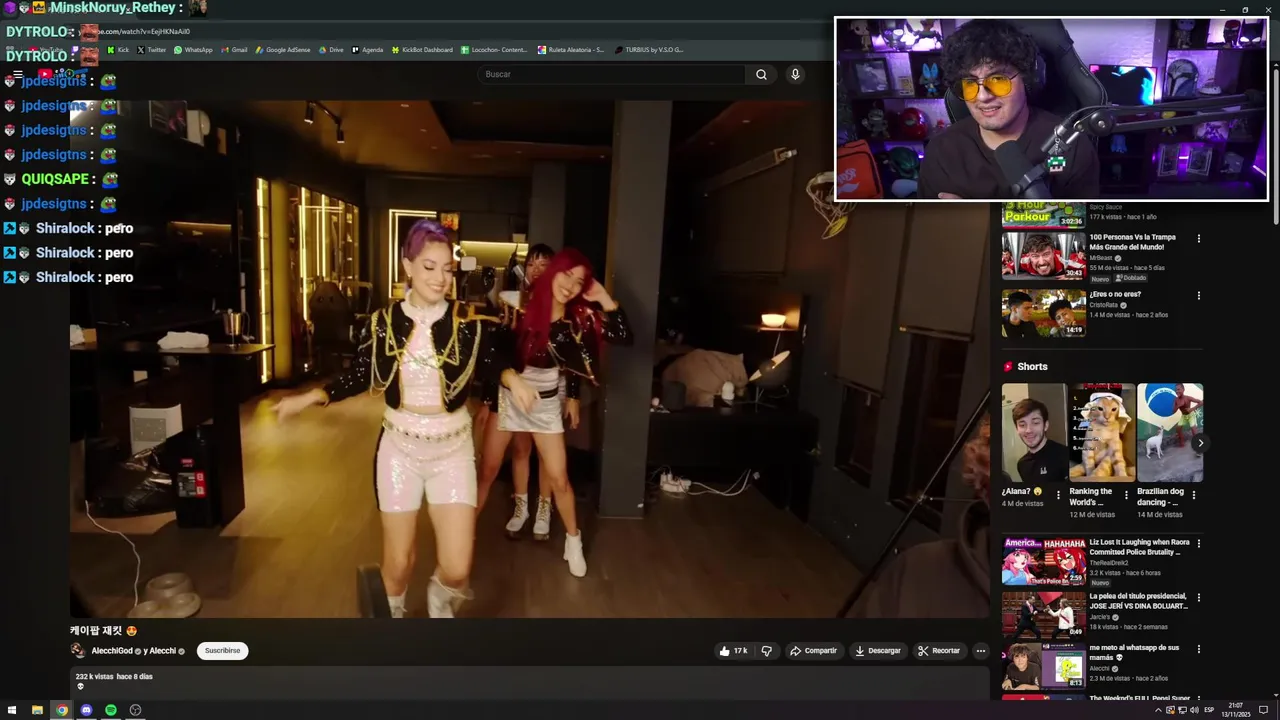The height and width of the screenshot is (720, 1280).
Task: Click the Recortar clip button
Action: click(939, 651)
